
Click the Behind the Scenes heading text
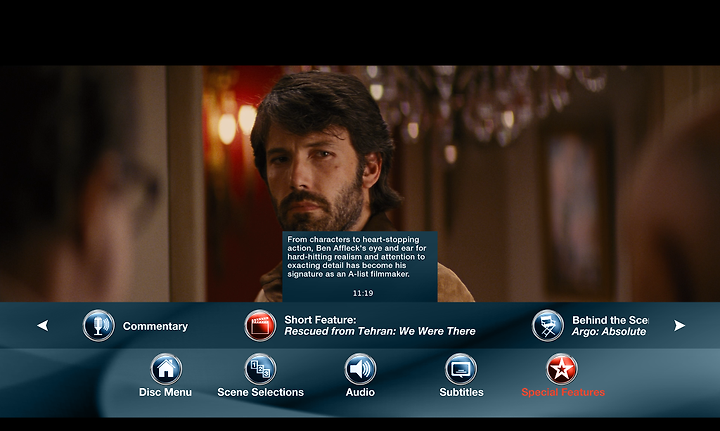(x=610, y=320)
